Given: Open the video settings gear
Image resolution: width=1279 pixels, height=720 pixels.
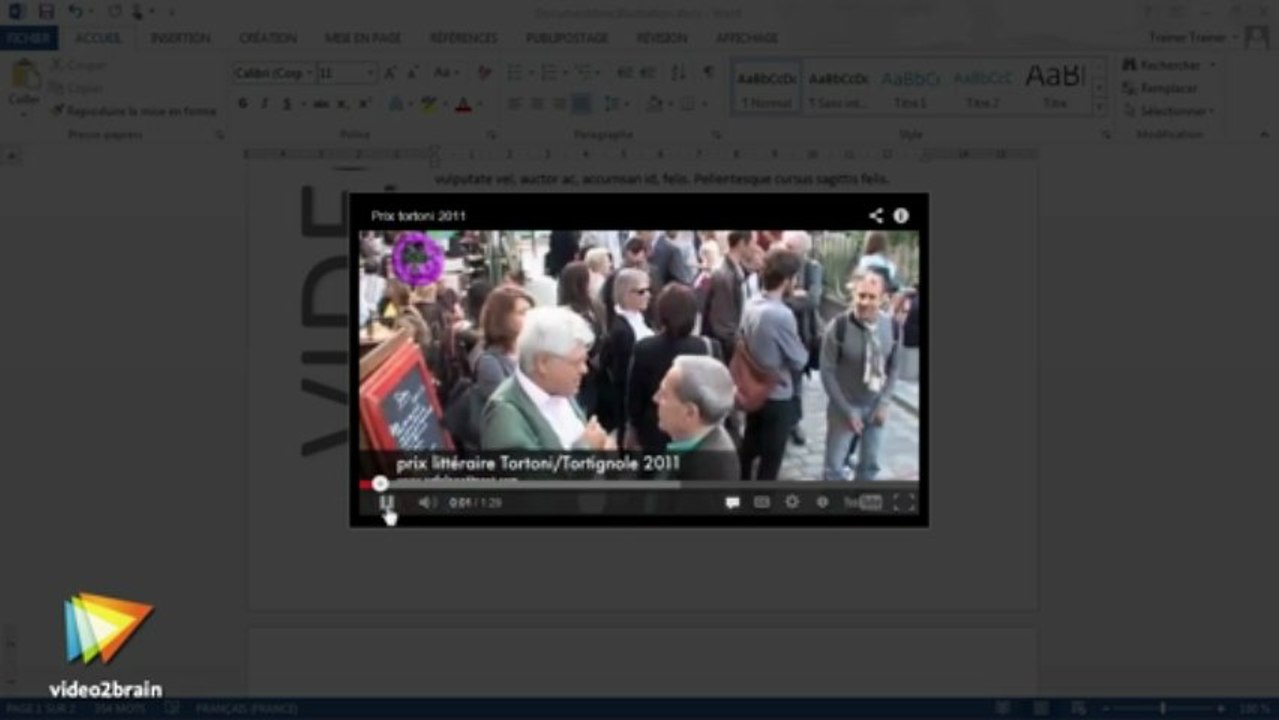Looking at the screenshot, I should (x=792, y=502).
